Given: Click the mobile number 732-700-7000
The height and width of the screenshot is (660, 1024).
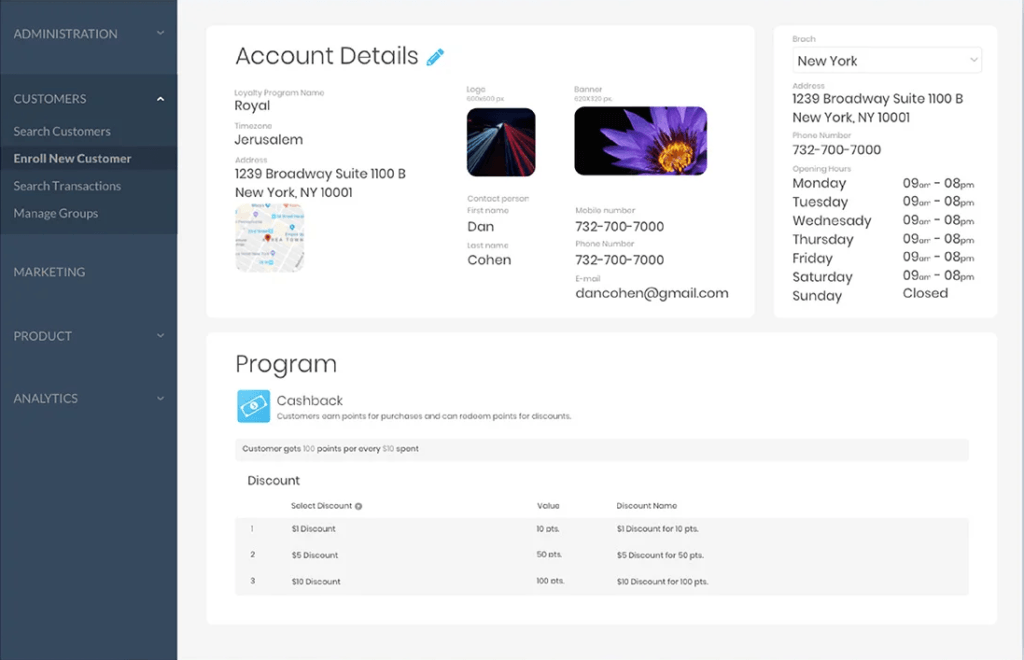Looking at the screenshot, I should point(621,226).
